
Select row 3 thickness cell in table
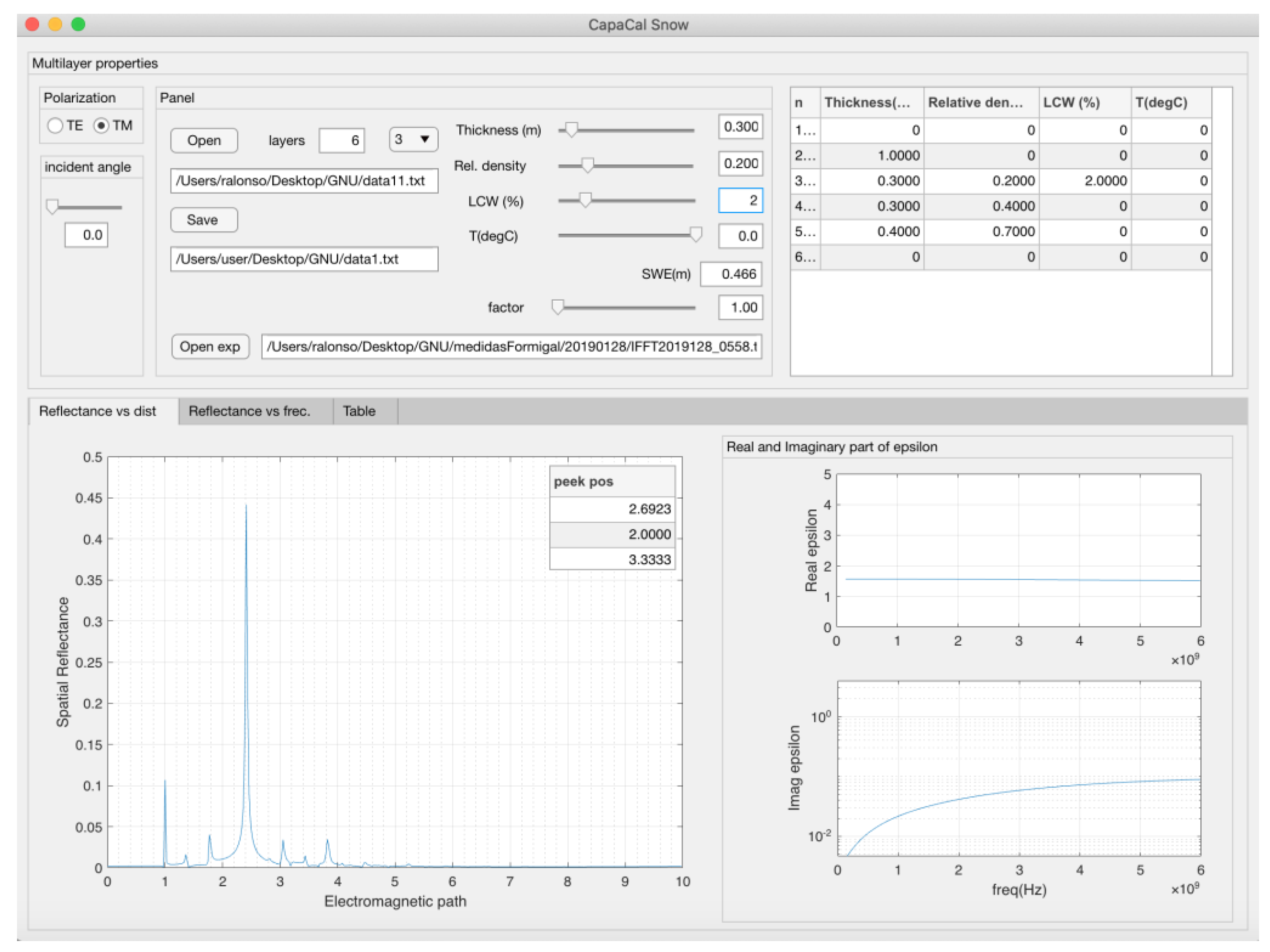872,181
